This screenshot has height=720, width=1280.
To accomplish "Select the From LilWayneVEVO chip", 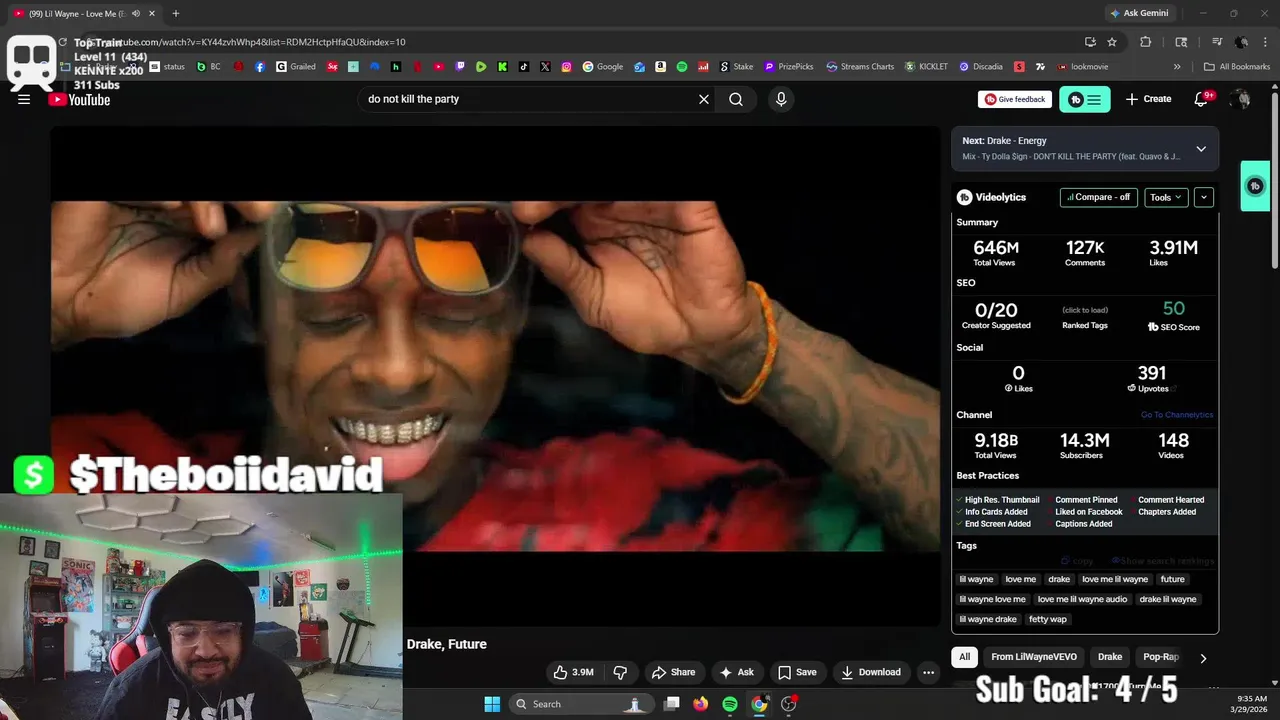I will (x=1034, y=657).
